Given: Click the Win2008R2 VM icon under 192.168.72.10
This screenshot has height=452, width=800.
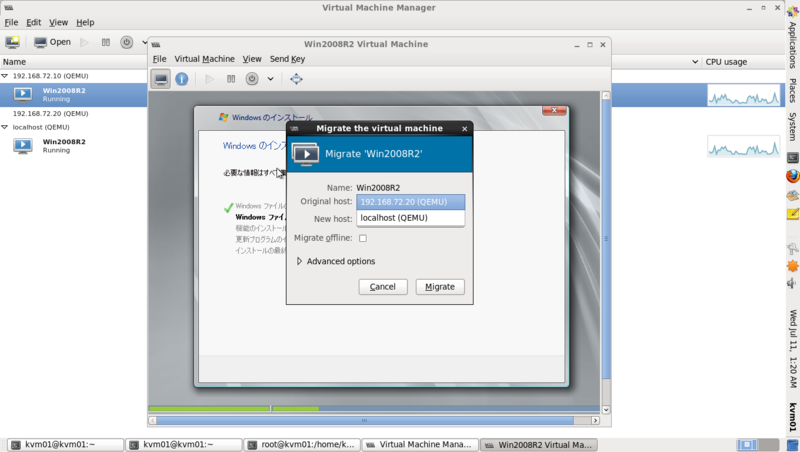Looking at the screenshot, I should tap(22, 94).
